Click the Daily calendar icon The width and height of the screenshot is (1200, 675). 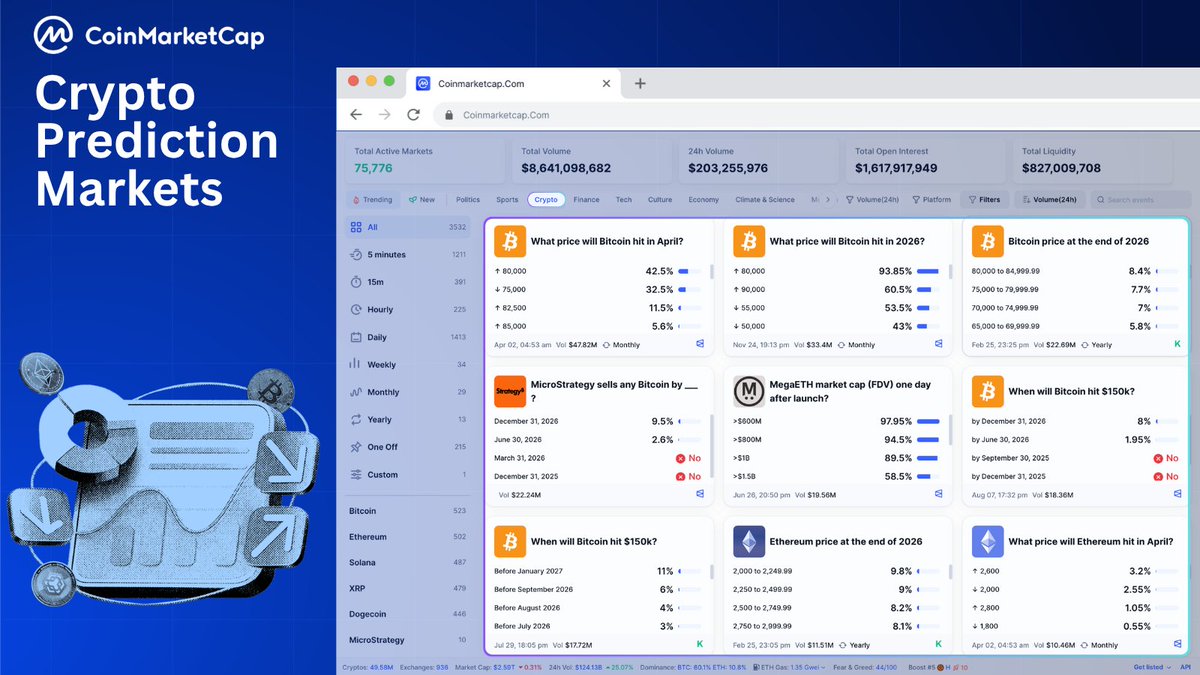(x=356, y=337)
